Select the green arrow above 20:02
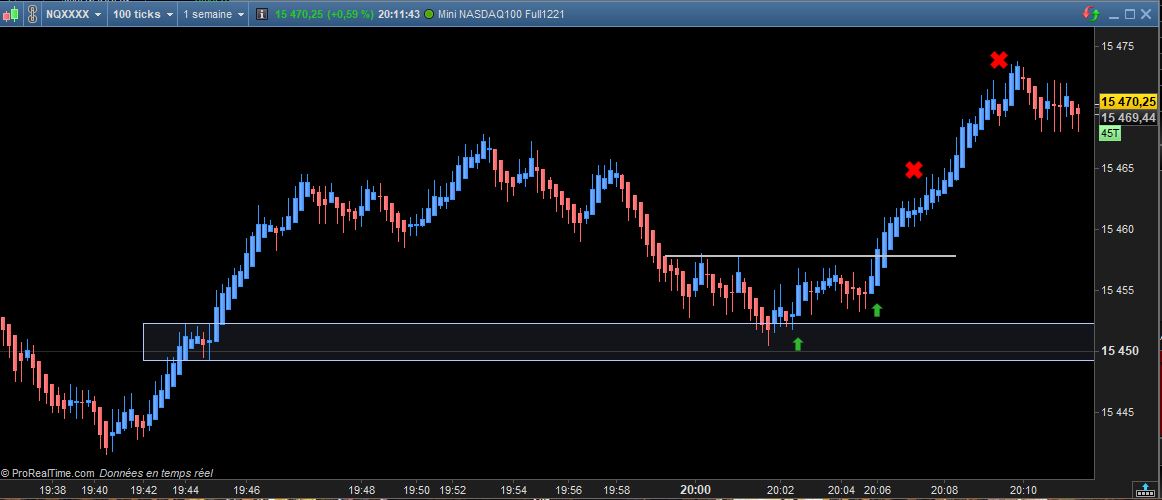 [797, 344]
